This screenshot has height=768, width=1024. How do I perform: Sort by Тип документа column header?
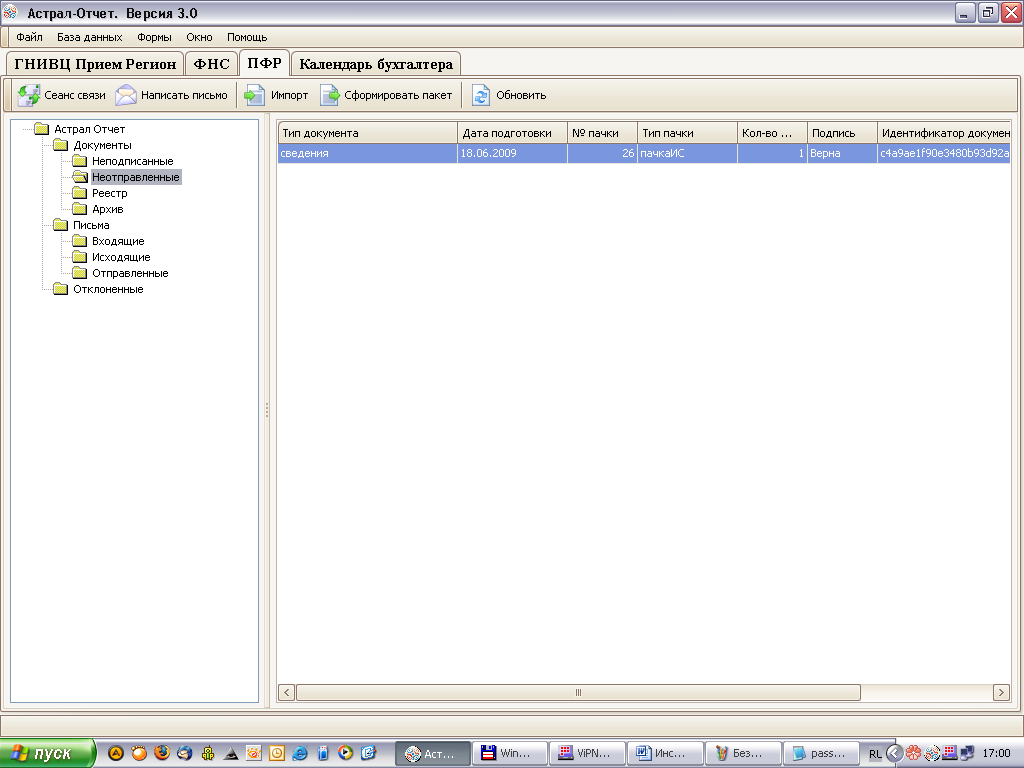(368, 133)
